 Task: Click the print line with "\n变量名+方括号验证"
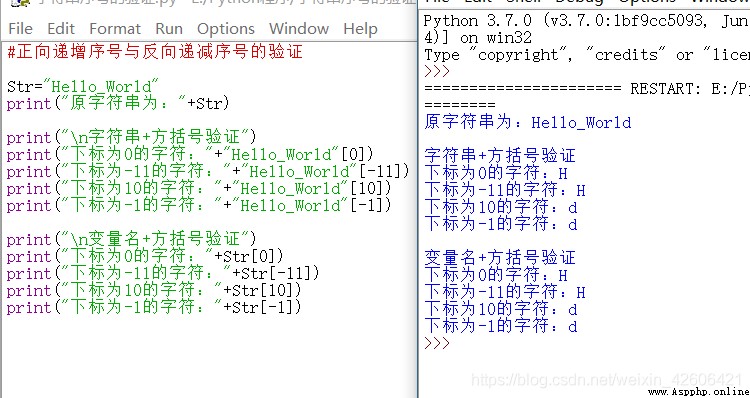[x=132, y=239]
